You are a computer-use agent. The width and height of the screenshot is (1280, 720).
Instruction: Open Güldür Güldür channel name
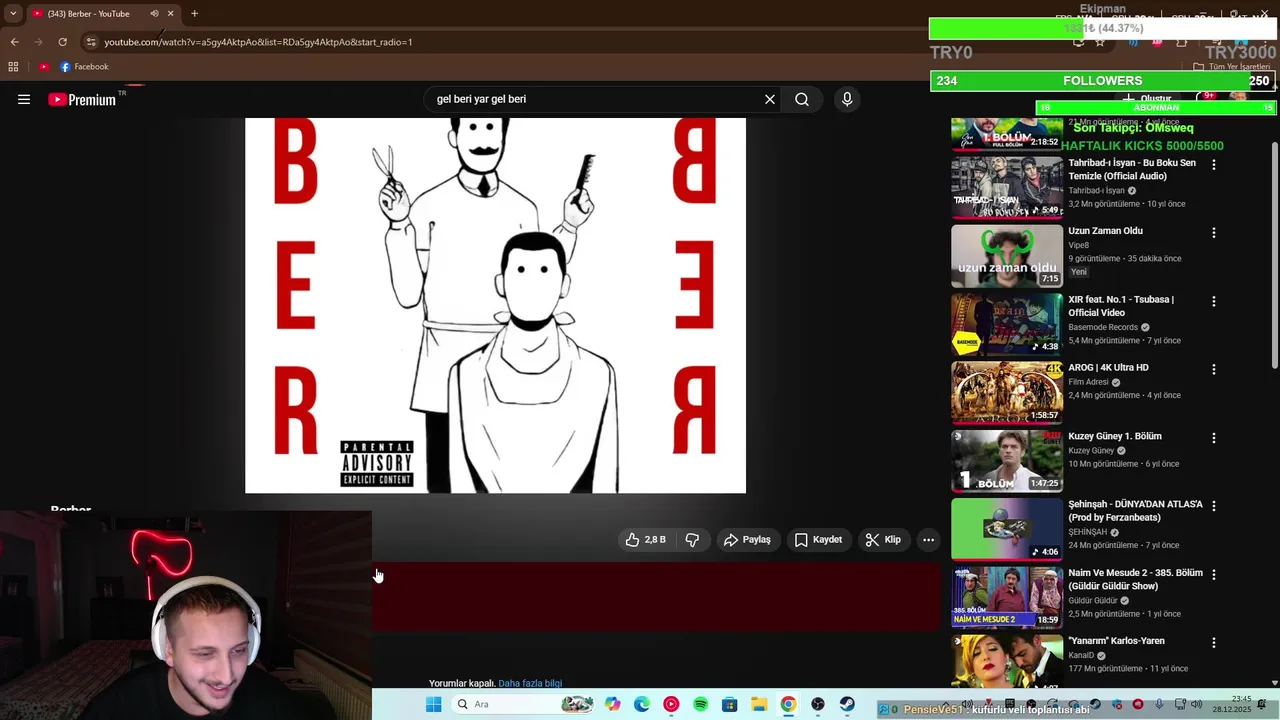click(x=1093, y=601)
